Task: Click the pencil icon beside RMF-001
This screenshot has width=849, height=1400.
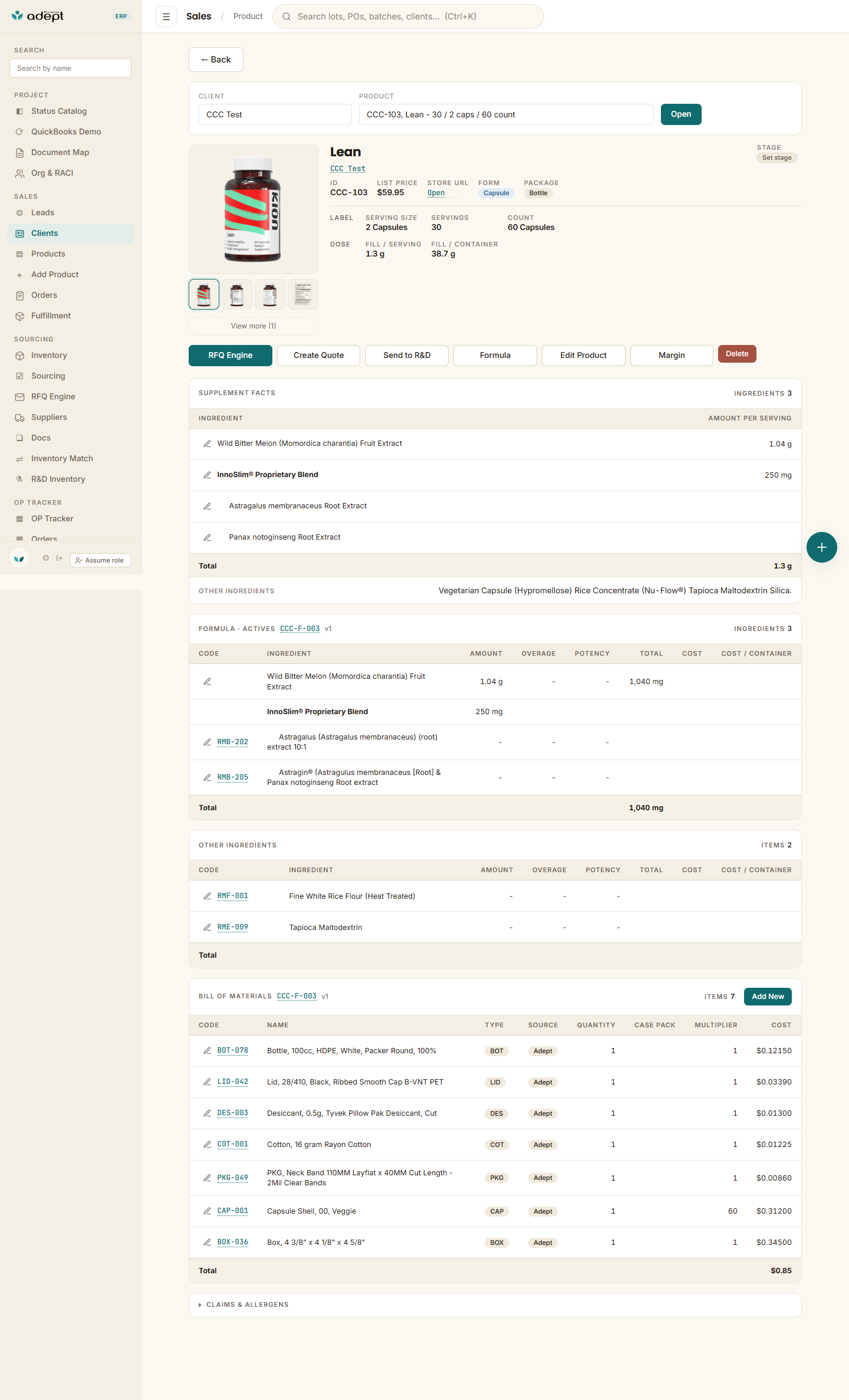Action: (208, 896)
